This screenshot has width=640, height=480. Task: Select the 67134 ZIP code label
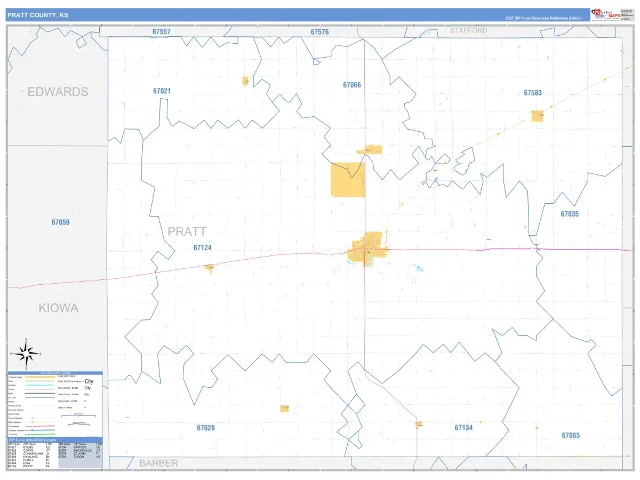tap(464, 427)
